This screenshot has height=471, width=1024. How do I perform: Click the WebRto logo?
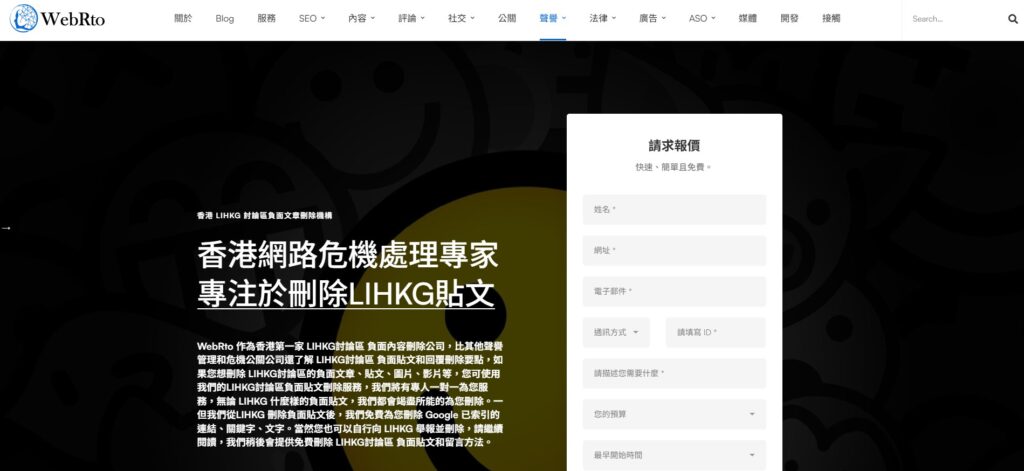pos(57,18)
